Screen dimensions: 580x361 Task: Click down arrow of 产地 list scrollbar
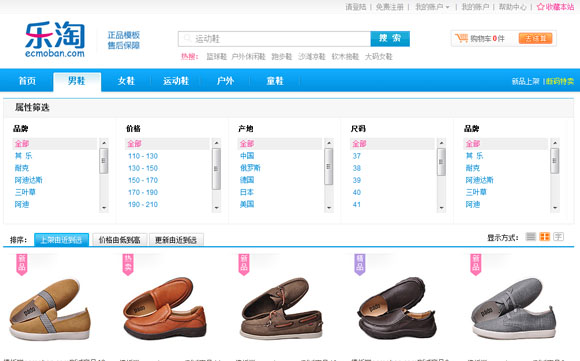pyautogui.click(x=329, y=208)
